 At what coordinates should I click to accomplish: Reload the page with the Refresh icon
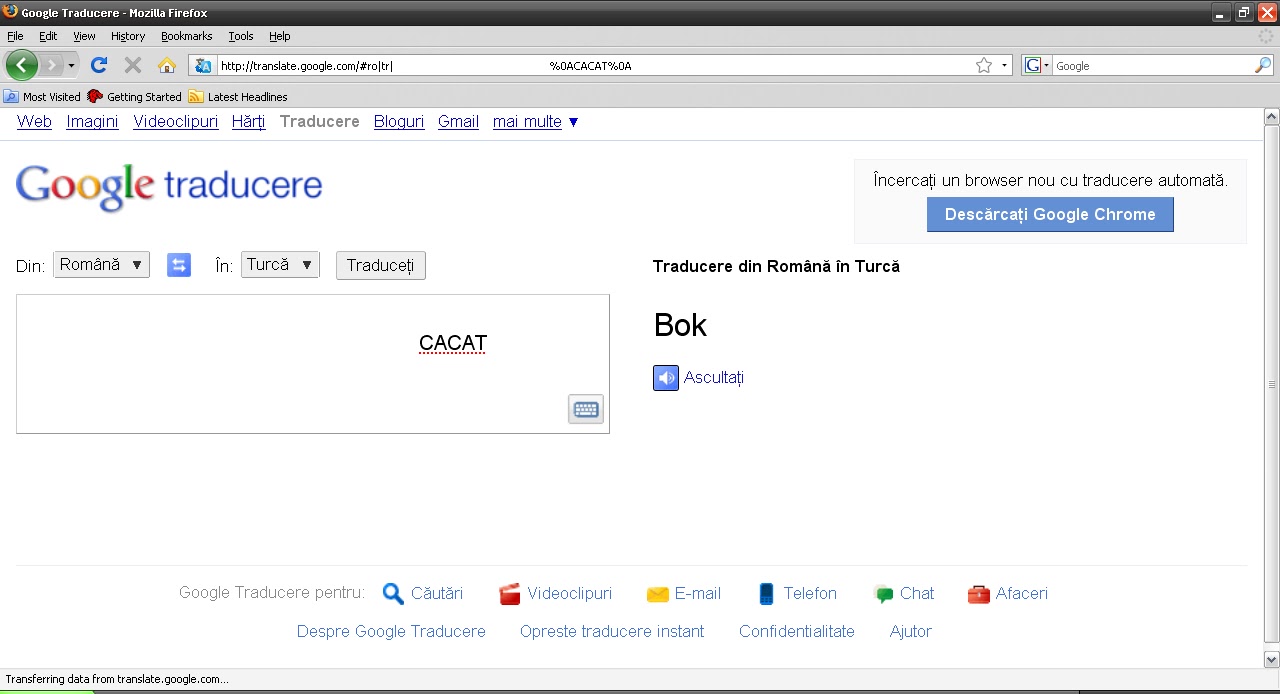tap(98, 65)
